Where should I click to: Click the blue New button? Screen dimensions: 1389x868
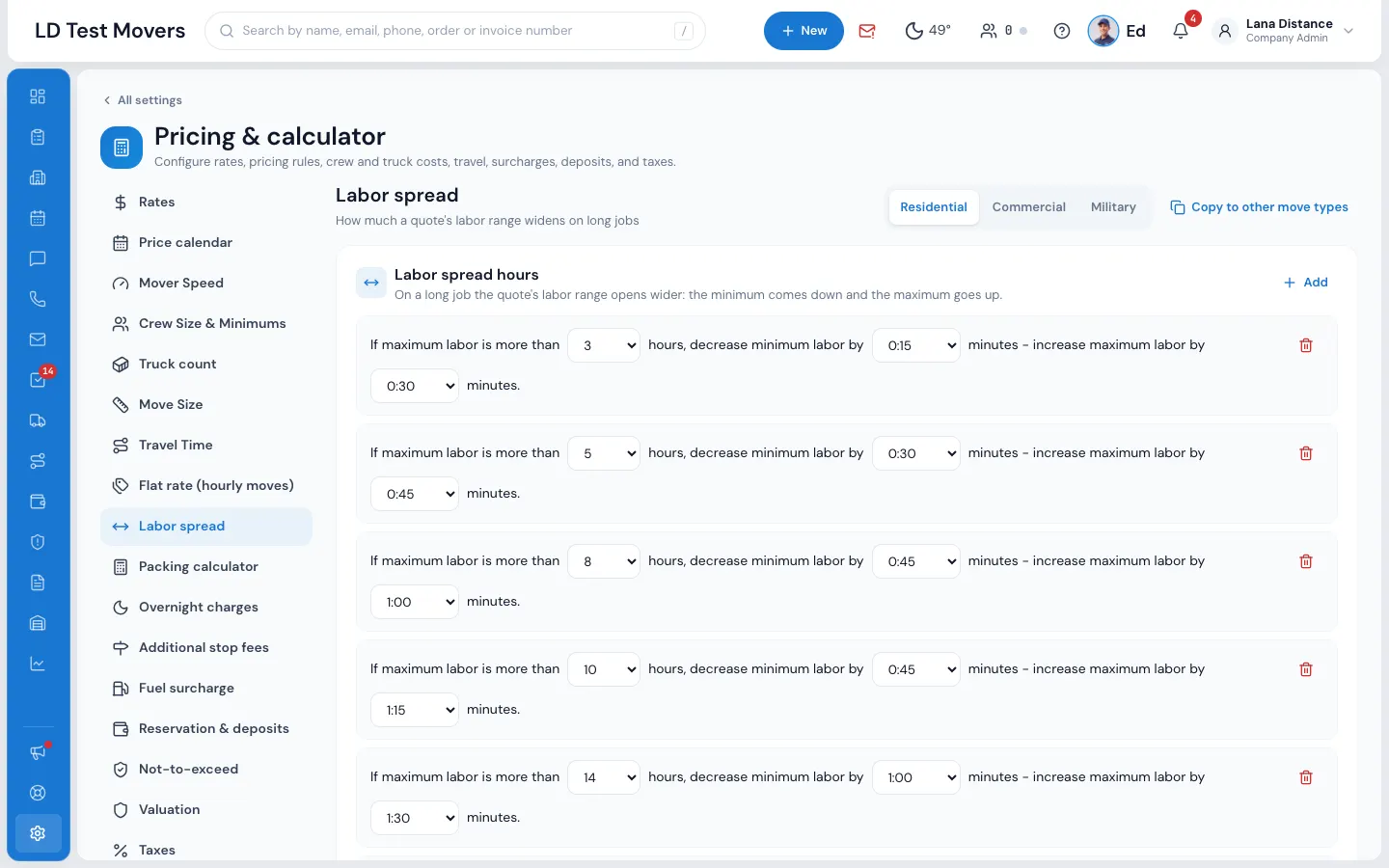coord(803,31)
